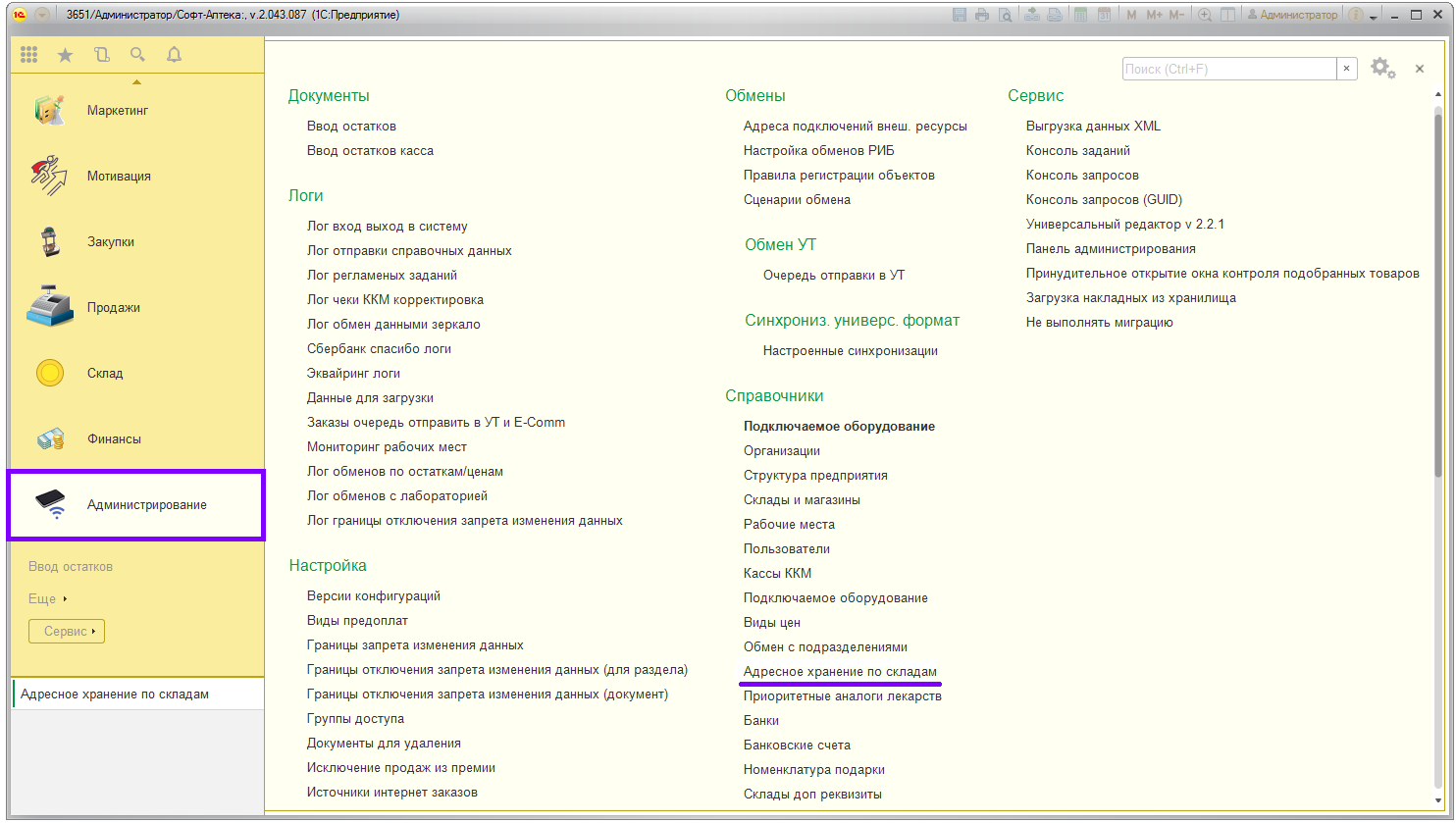1456x823 pixels.
Task: Expand the Еще submenu in sidebar
Action: tap(48, 599)
